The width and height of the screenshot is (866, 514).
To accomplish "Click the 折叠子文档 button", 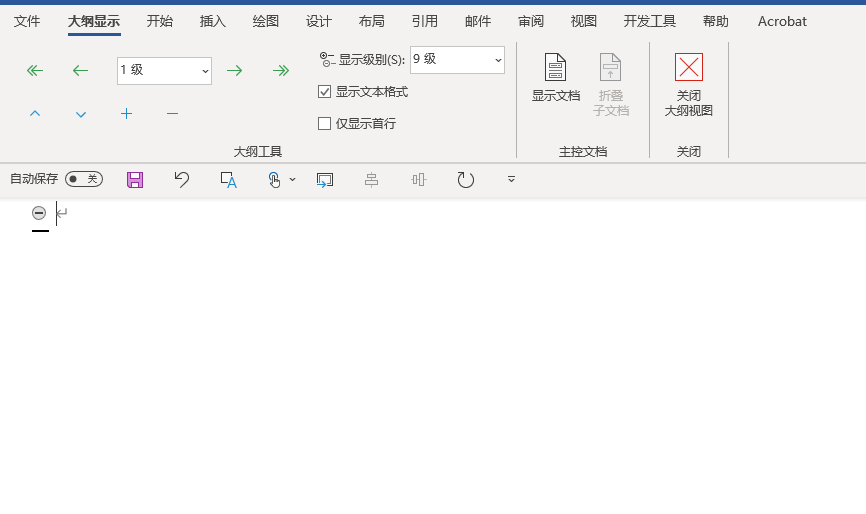I will (611, 84).
